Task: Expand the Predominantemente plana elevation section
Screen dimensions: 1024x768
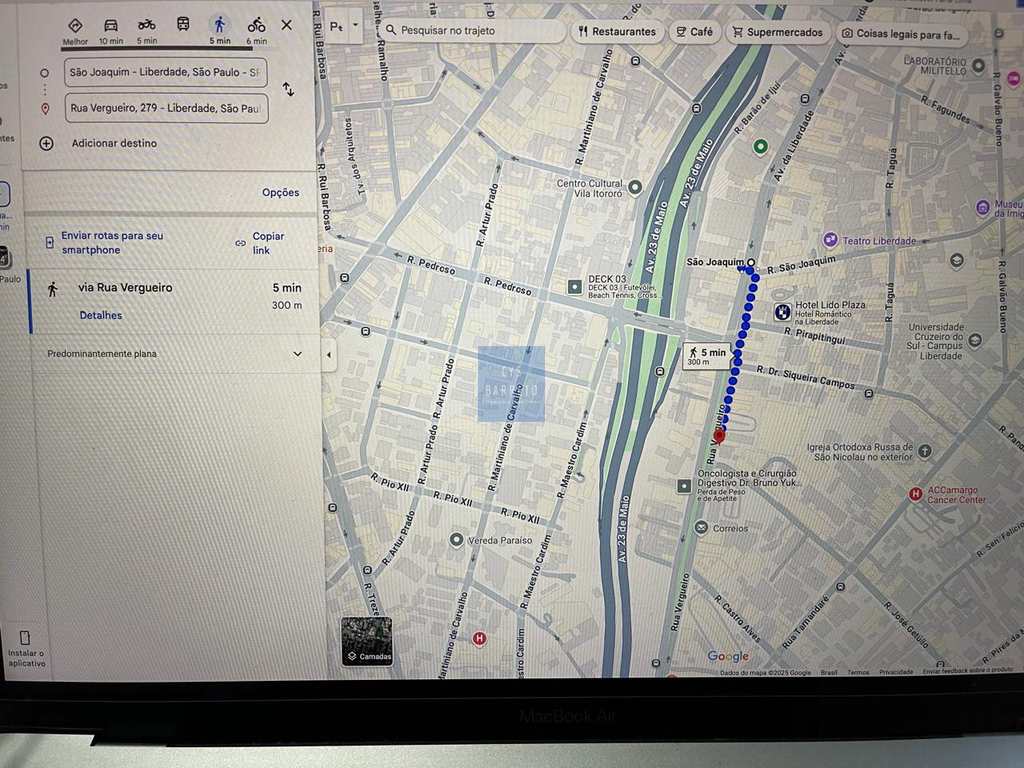Action: (298, 354)
